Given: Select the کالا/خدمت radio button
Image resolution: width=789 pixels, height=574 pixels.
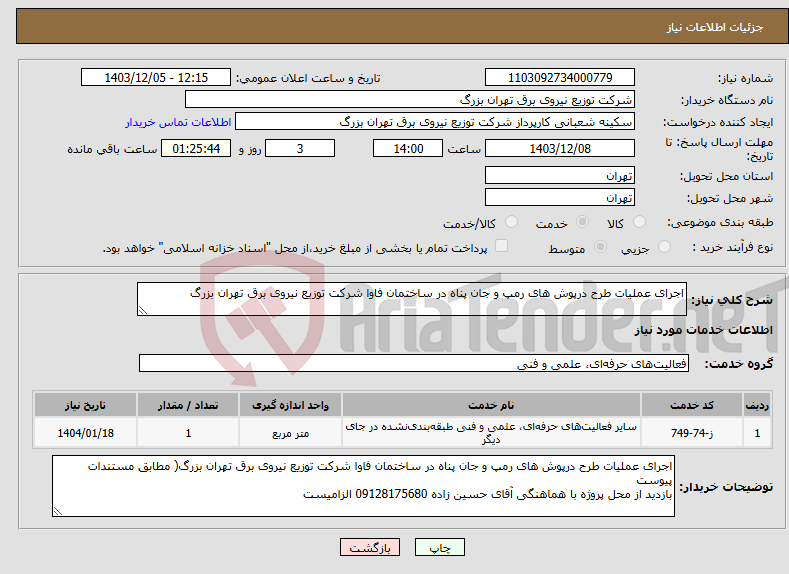Looking at the screenshot, I should (511, 222).
